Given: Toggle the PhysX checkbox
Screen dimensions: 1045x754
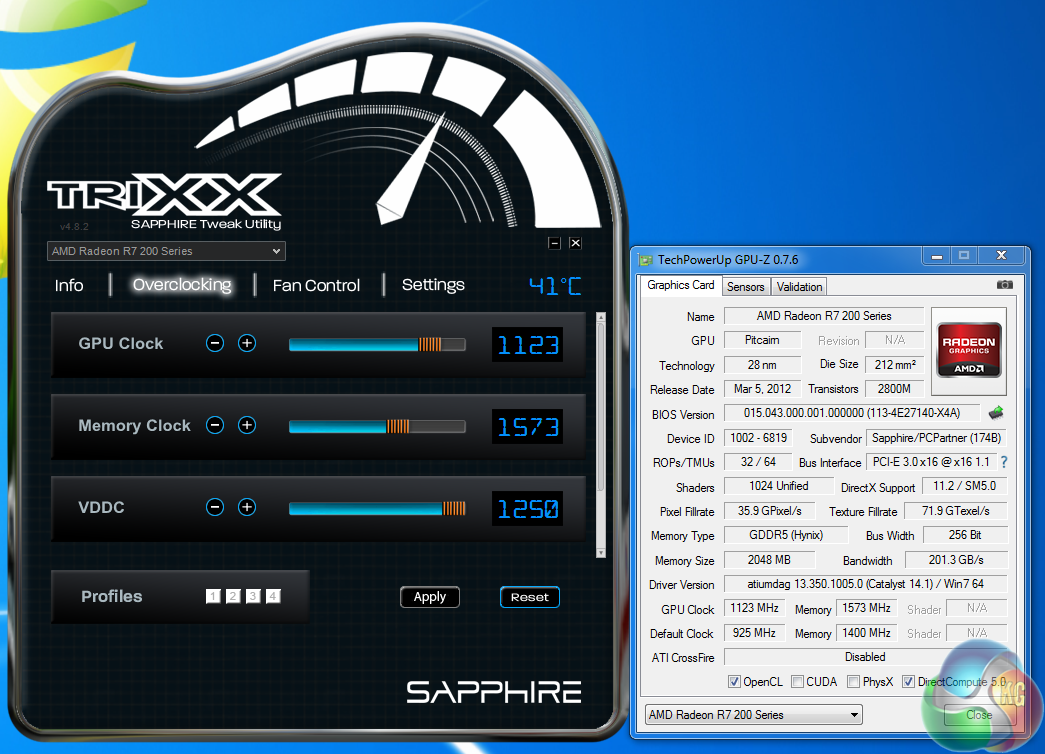Looking at the screenshot, I should [x=853, y=681].
